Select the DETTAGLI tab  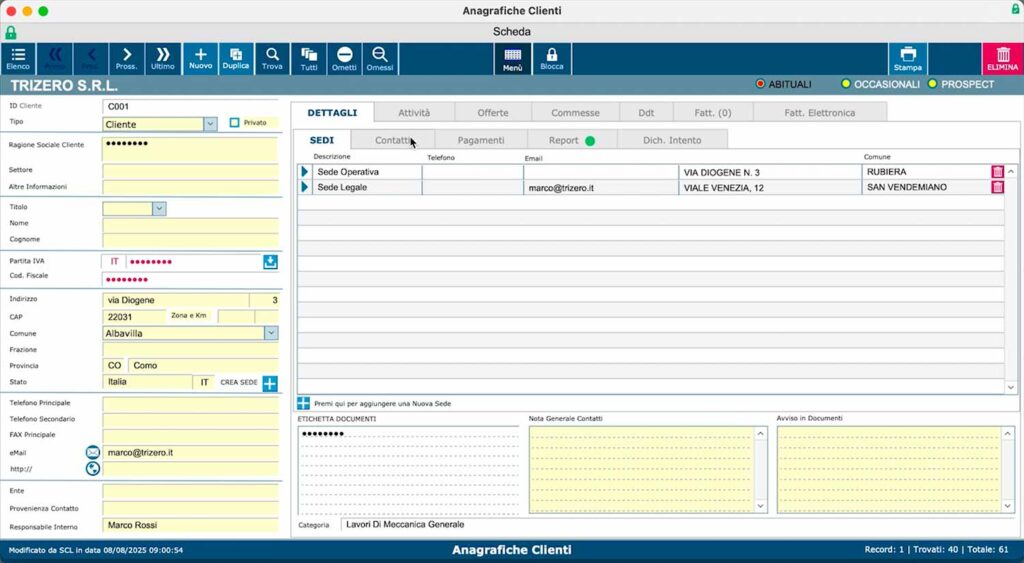tap(332, 112)
